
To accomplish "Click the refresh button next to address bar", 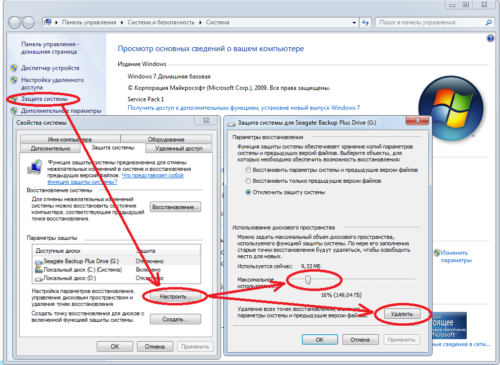I will (366, 22).
